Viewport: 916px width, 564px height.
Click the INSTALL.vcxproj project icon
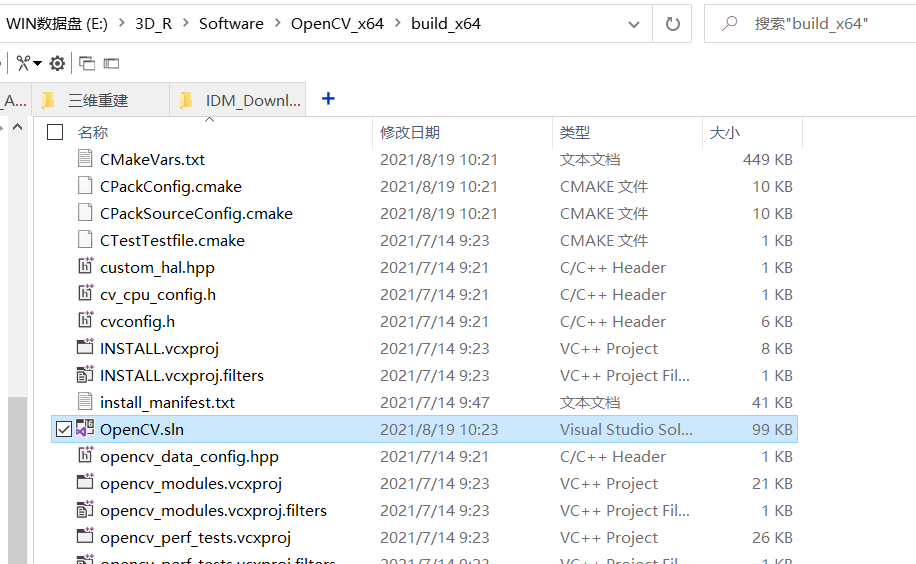(85, 347)
